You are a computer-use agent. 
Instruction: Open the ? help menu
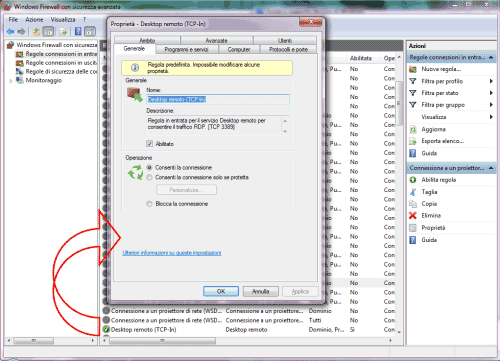click(84, 20)
